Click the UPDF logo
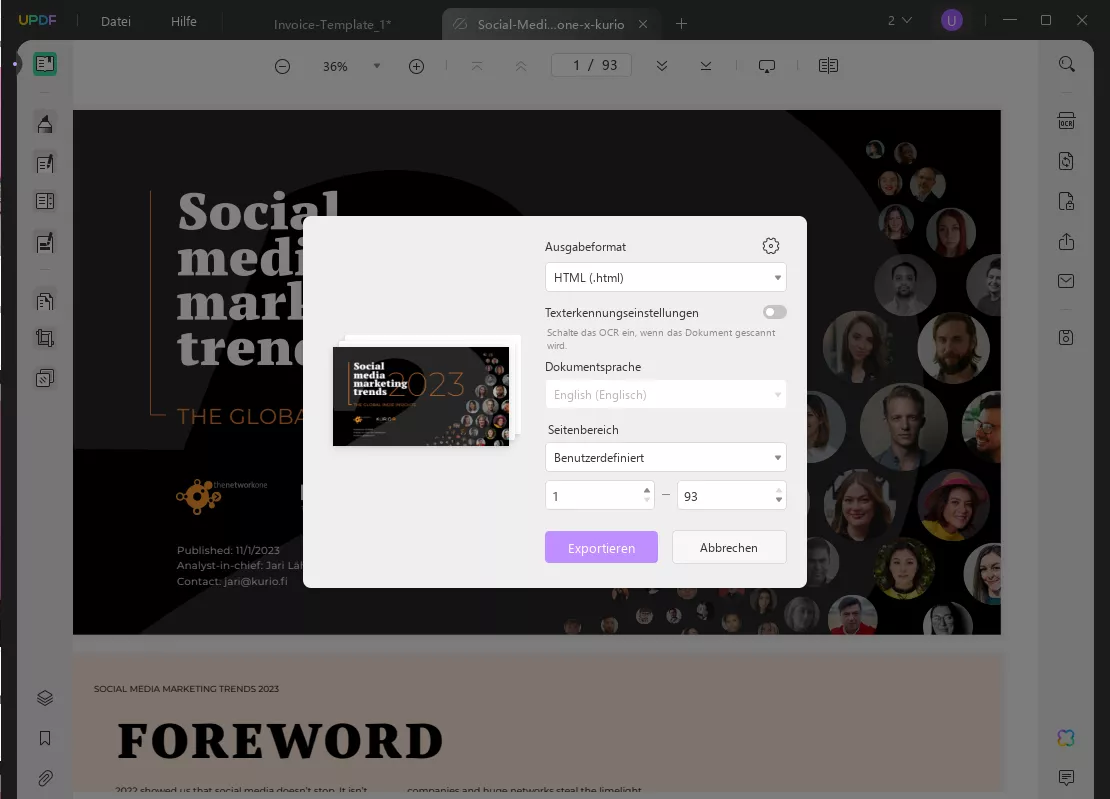This screenshot has width=1110, height=799. click(37, 20)
